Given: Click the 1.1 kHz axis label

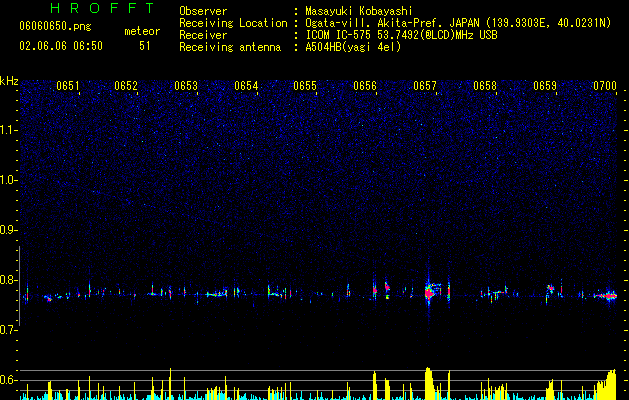Looking at the screenshot, I should coord(9,130).
